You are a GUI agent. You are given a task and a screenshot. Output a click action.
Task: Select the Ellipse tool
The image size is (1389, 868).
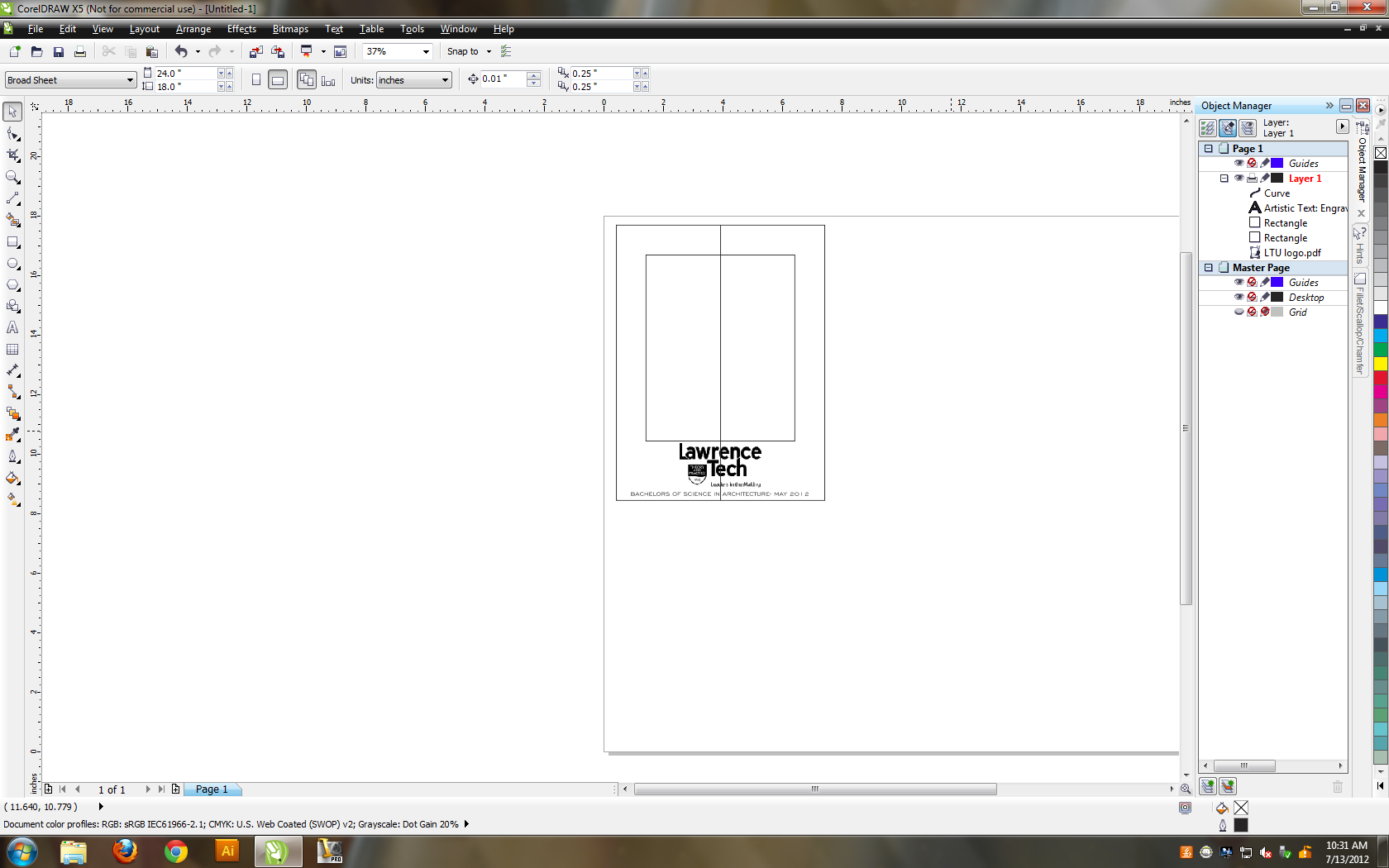[12, 264]
